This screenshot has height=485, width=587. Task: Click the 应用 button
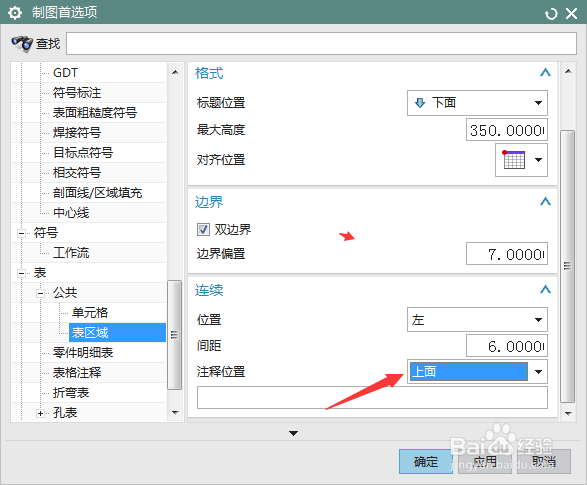point(485,461)
